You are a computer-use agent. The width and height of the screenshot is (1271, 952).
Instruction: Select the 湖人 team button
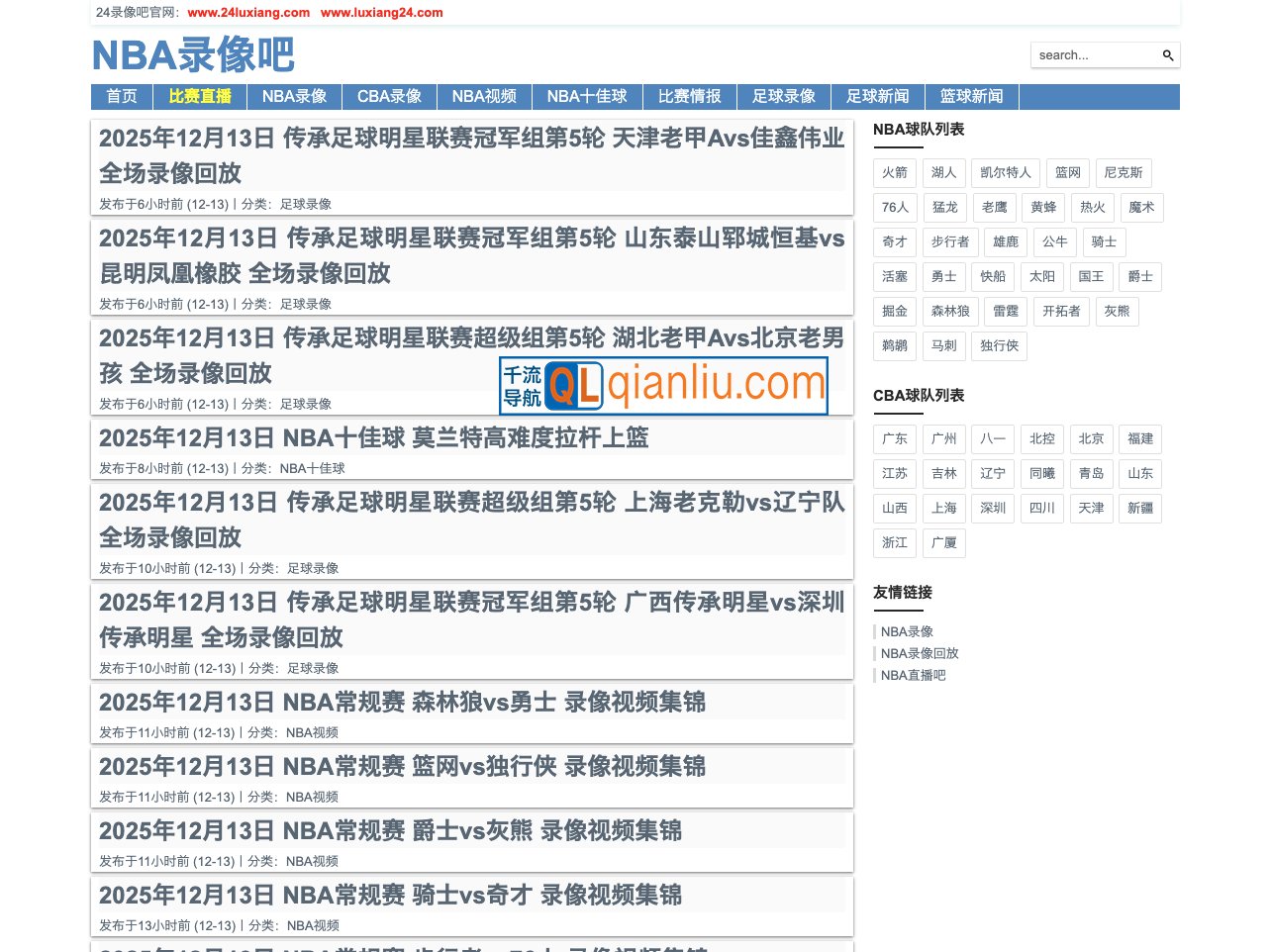943,172
